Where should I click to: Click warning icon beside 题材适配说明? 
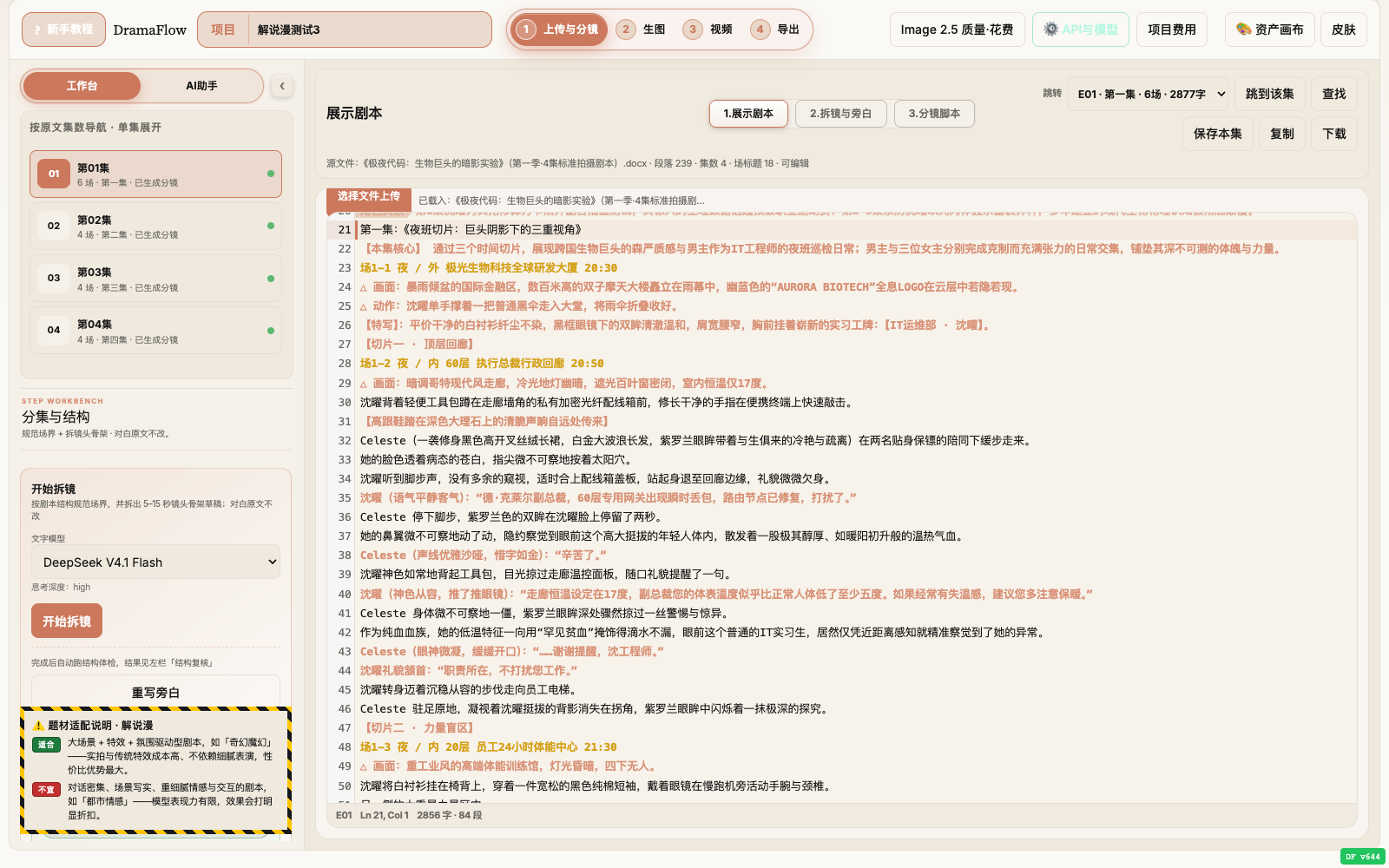coord(38,726)
